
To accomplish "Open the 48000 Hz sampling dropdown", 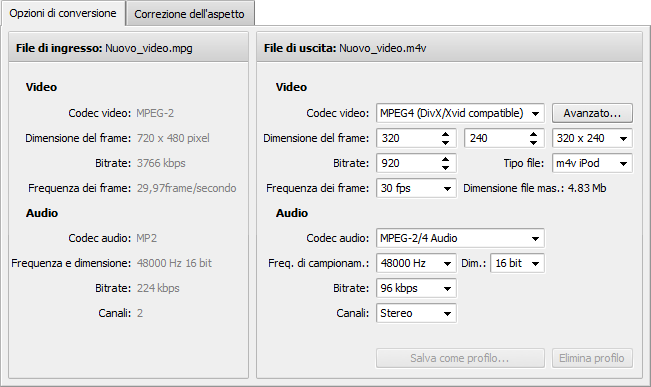I will coord(416,263).
